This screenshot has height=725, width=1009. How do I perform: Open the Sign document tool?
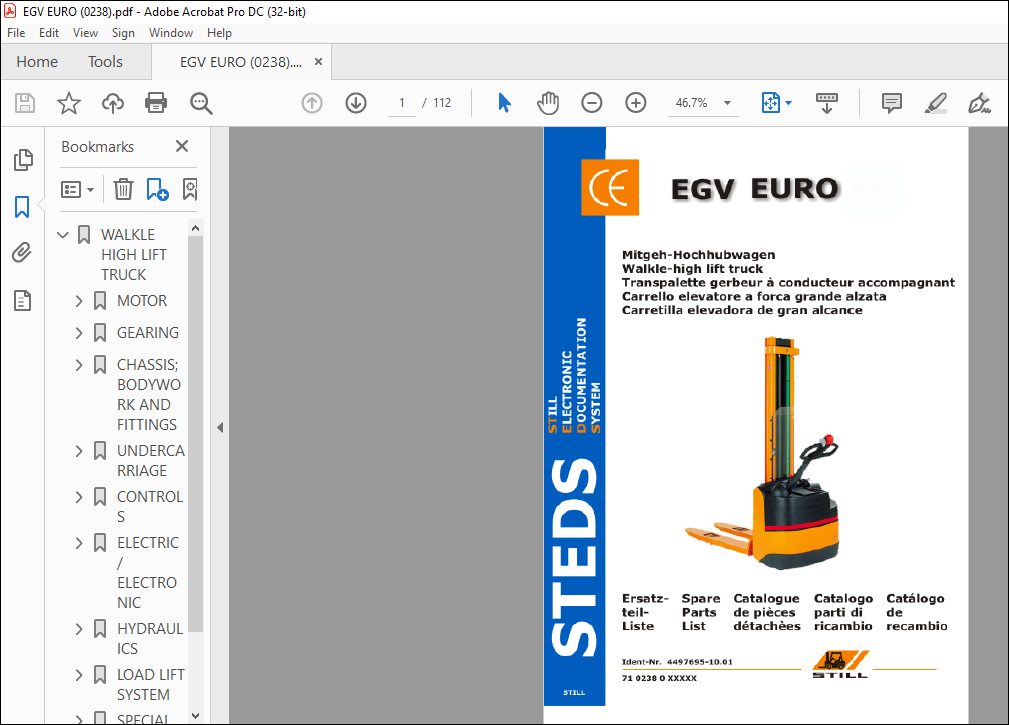point(979,103)
